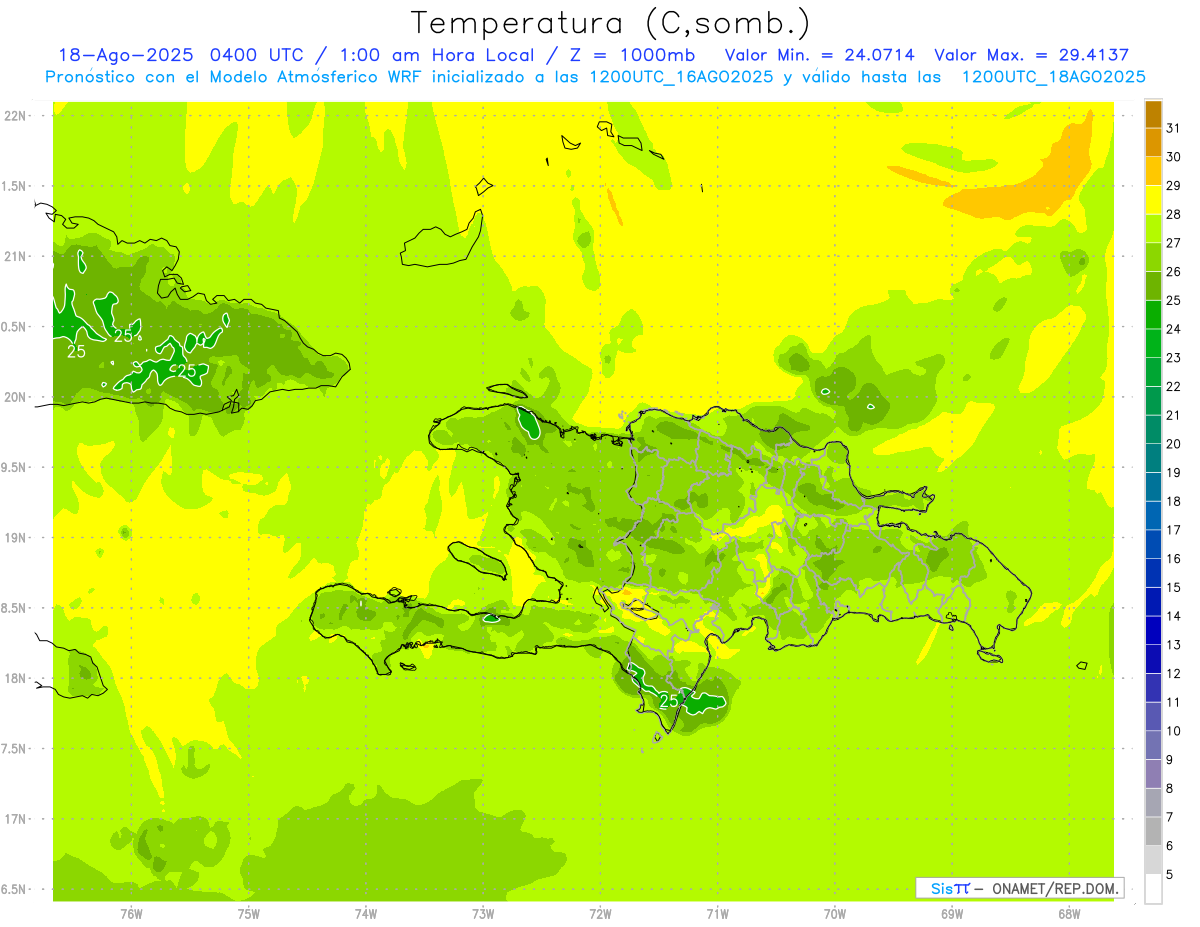
Task: Click the green legend swatch between 24 and 25
Action: [x=1153, y=315]
